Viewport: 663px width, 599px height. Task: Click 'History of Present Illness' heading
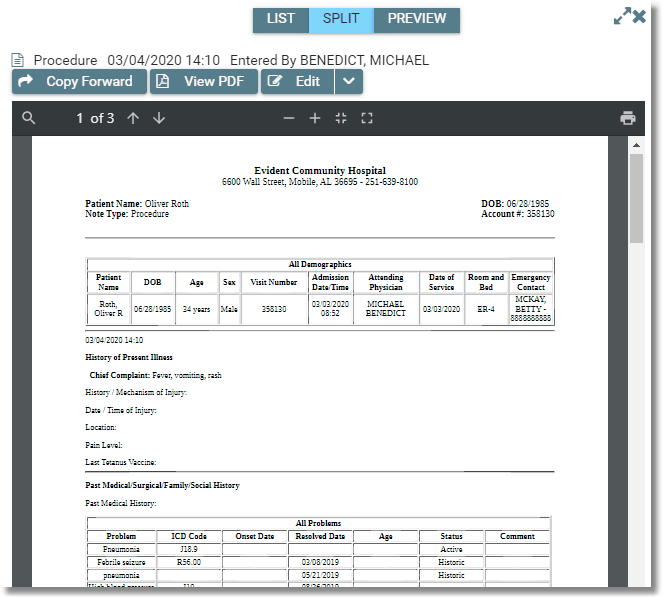[129, 358]
